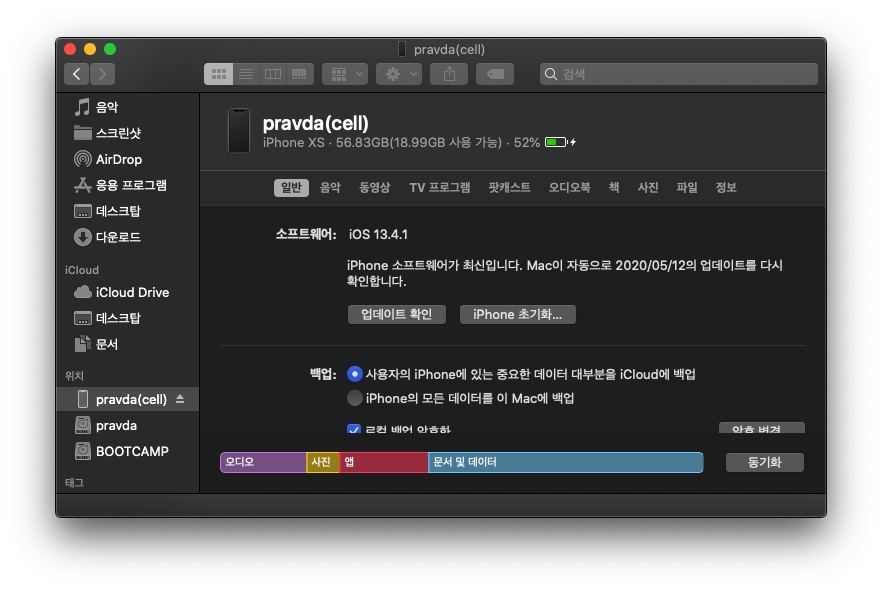The image size is (882, 591).
Task: Select the 일반 tab
Action: [291, 187]
